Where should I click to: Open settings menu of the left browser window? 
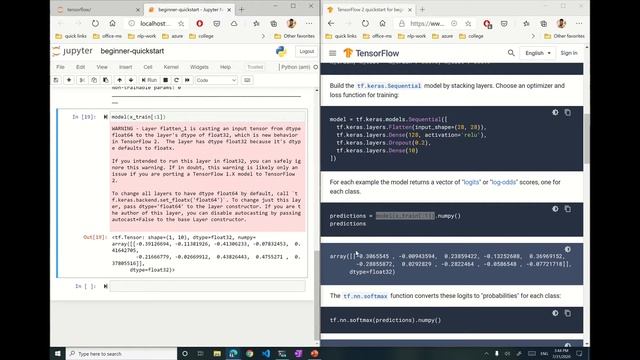(x=309, y=24)
